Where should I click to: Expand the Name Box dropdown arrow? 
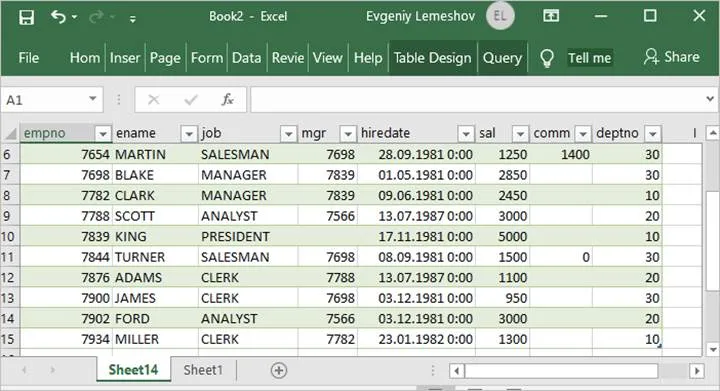(92, 99)
